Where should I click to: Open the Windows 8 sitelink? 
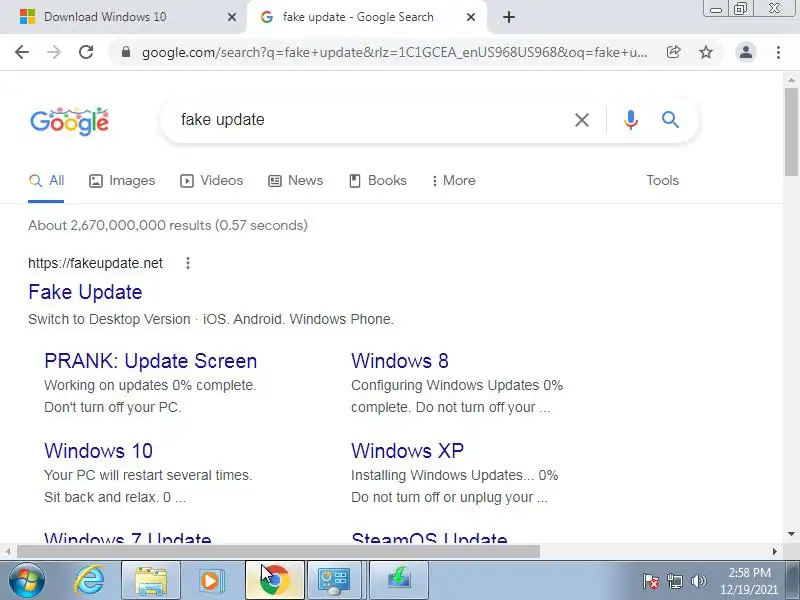pos(399,361)
